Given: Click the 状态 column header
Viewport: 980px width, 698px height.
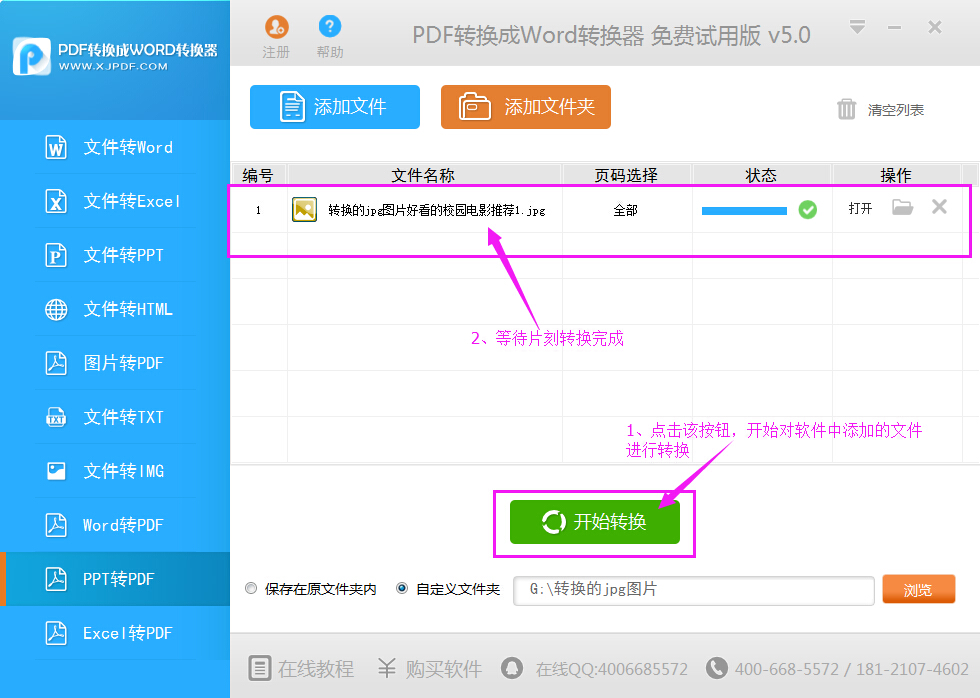Looking at the screenshot, I should (x=761, y=175).
